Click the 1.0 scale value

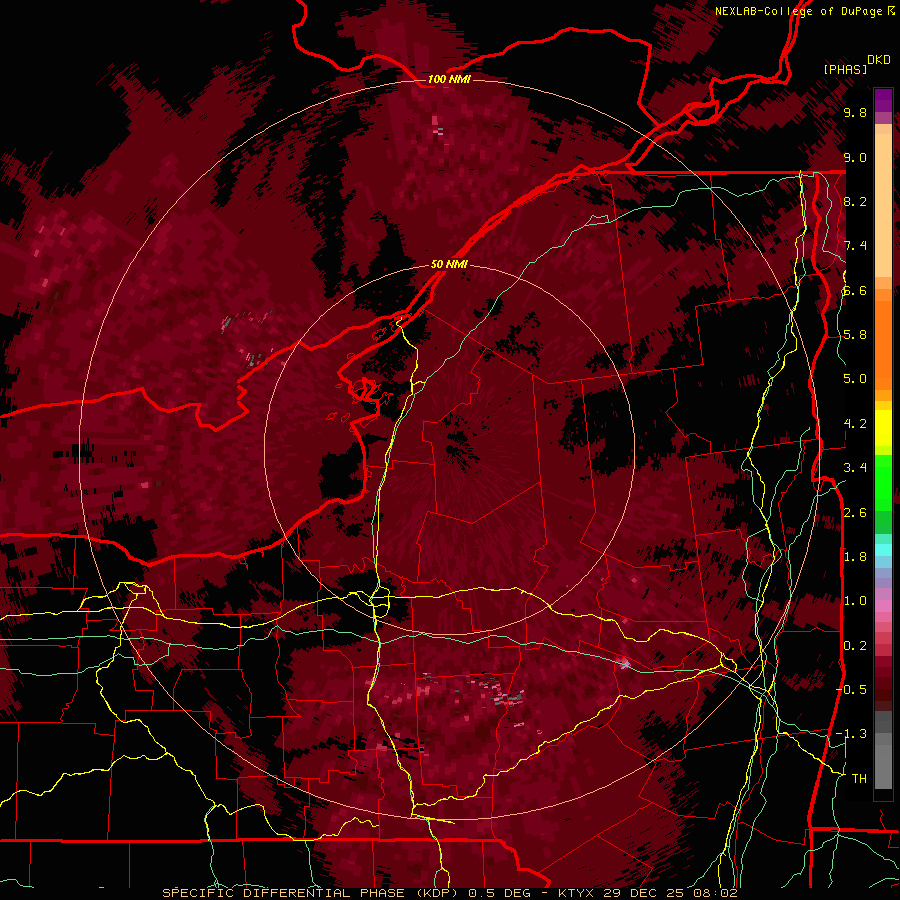[855, 601]
